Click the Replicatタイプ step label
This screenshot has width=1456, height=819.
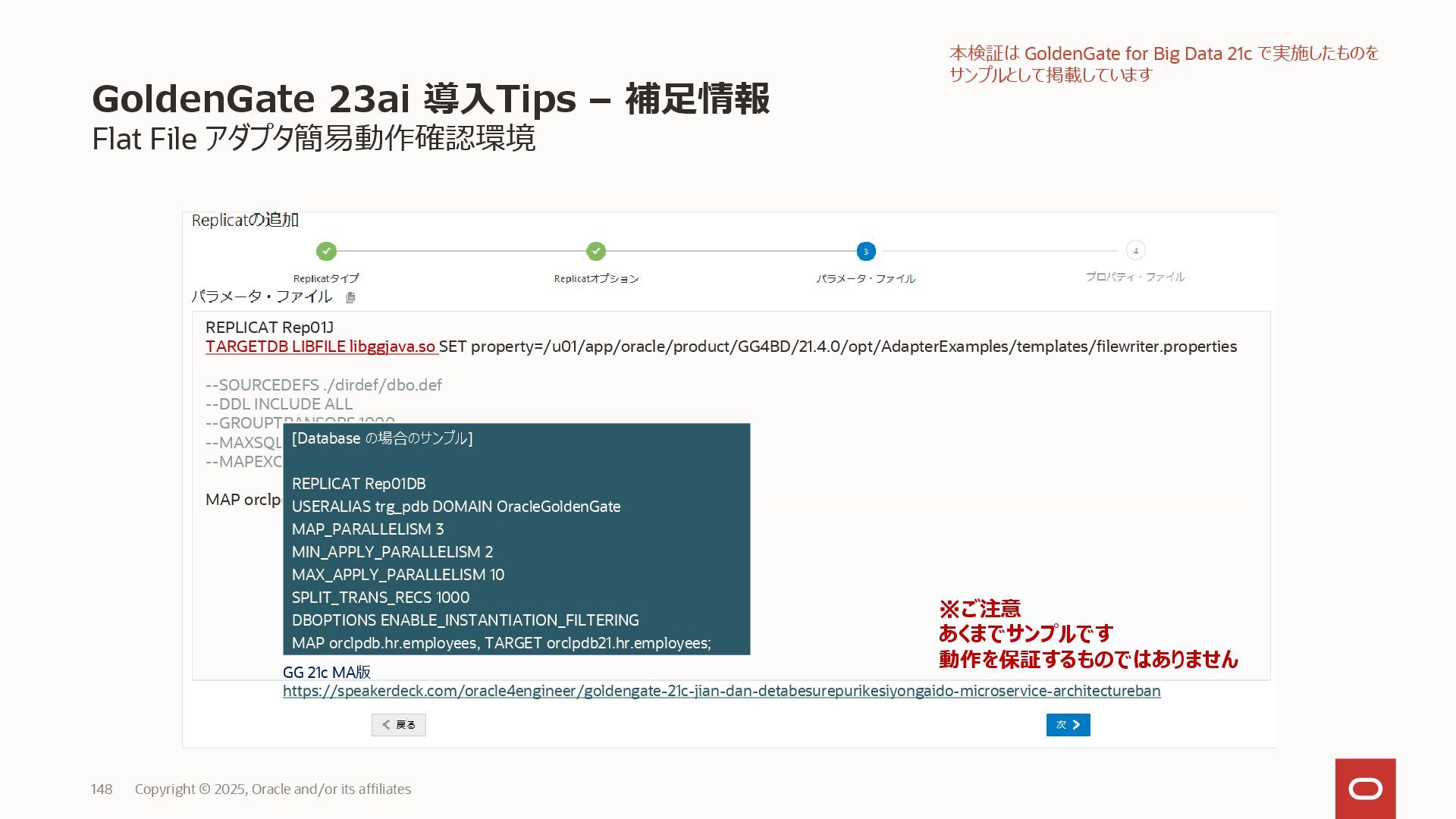pos(326,278)
